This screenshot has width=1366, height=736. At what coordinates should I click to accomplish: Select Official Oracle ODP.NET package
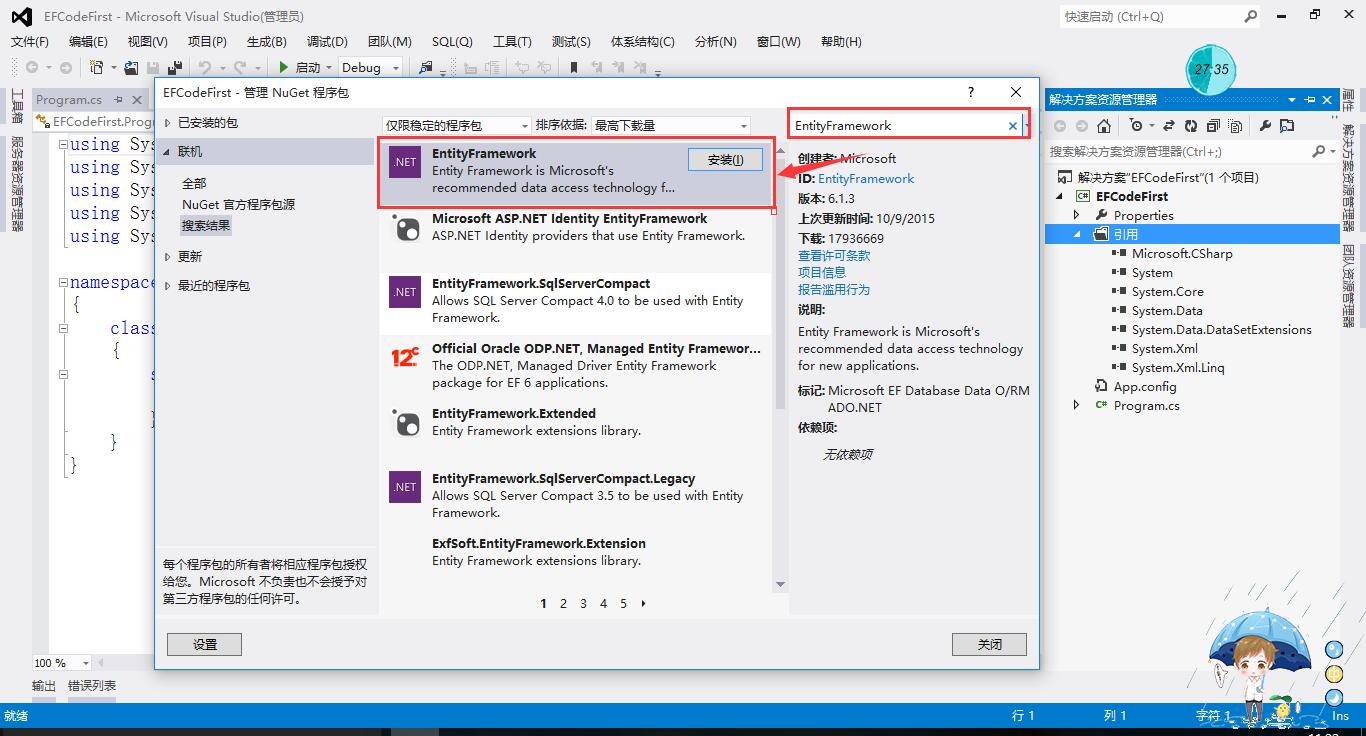coord(576,366)
